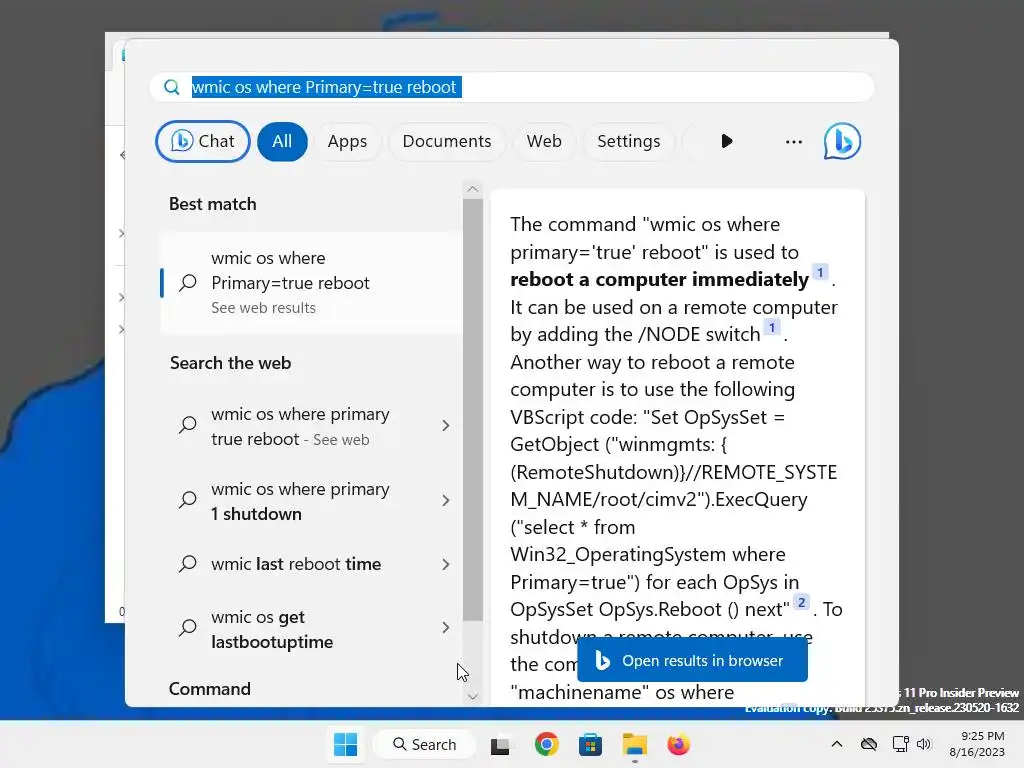Click the cloud sync tray icon
Screen dimensions: 1024x768
pos(869,744)
